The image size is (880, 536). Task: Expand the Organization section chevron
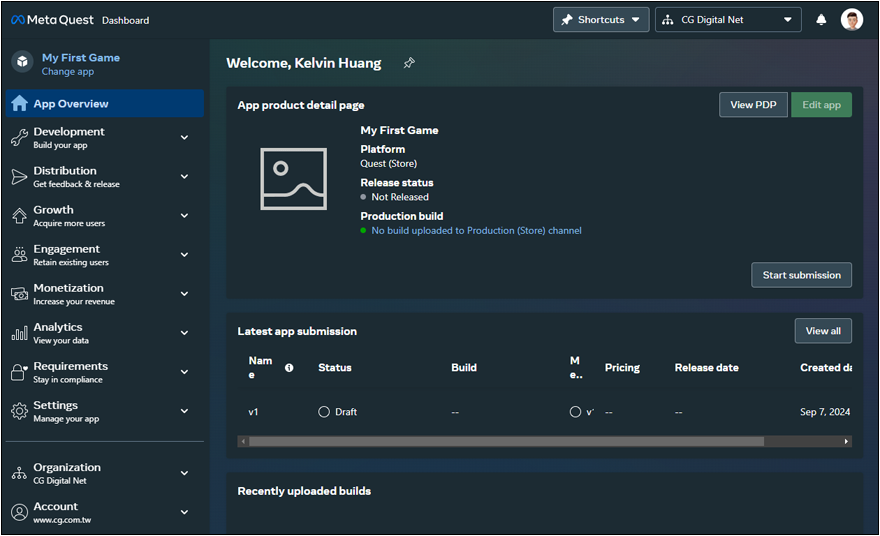tap(184, 473)
